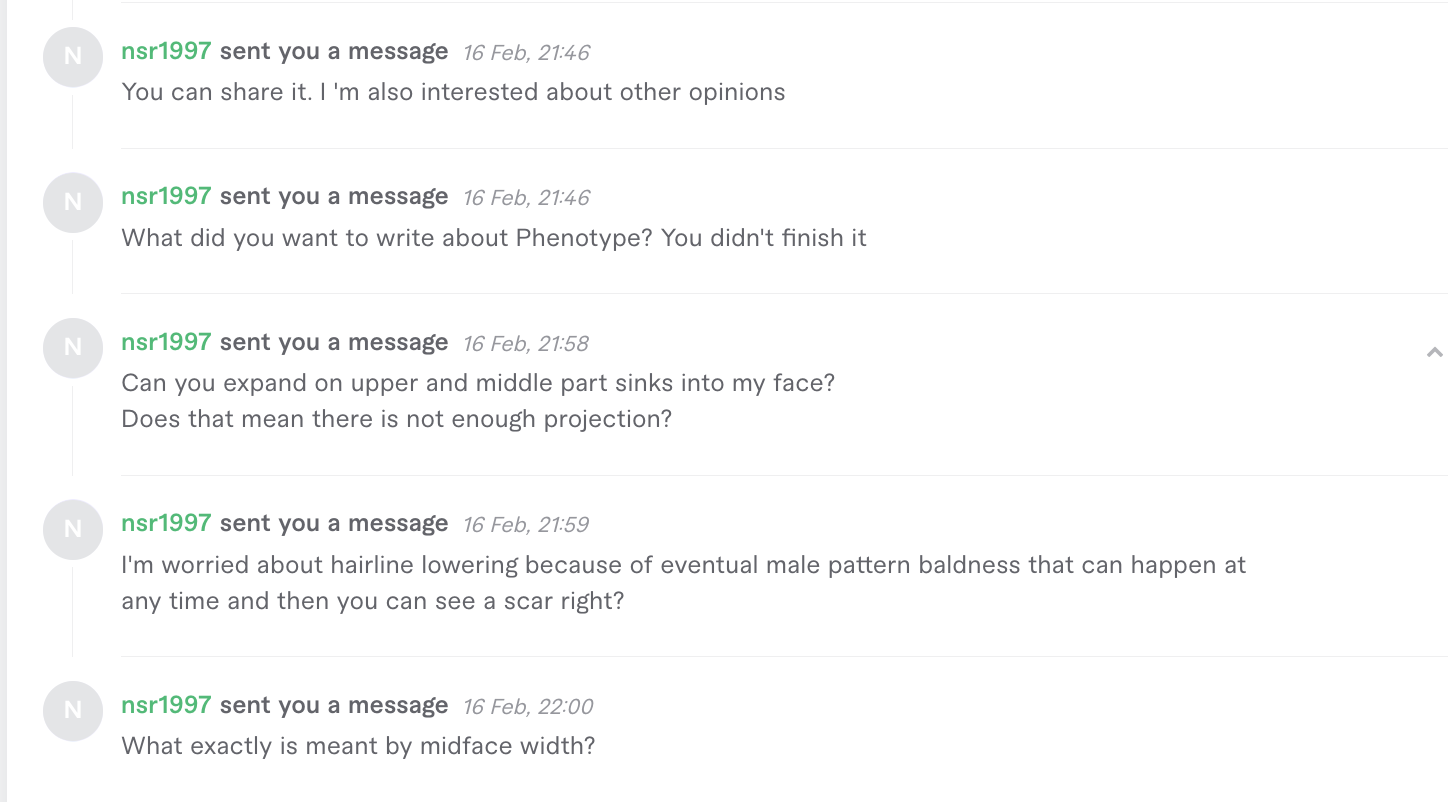The height and width of the screenshot is (802, 1448).
Task: Click the avatar beside the 21:58 message
Action: tap(73, 347)
